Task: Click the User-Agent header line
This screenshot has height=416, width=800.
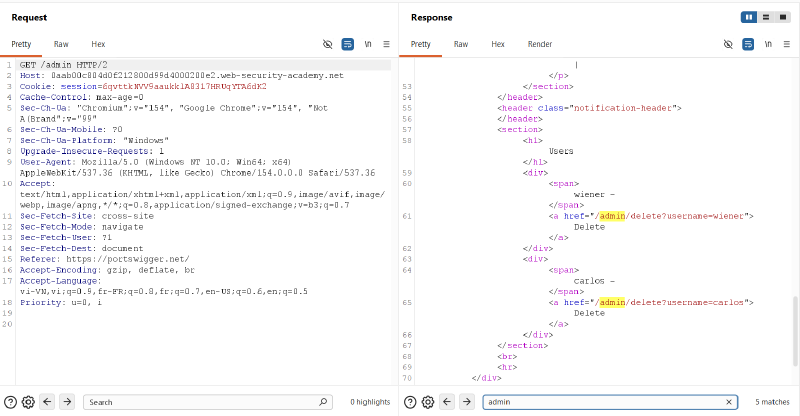Action: tap(197, 167)
